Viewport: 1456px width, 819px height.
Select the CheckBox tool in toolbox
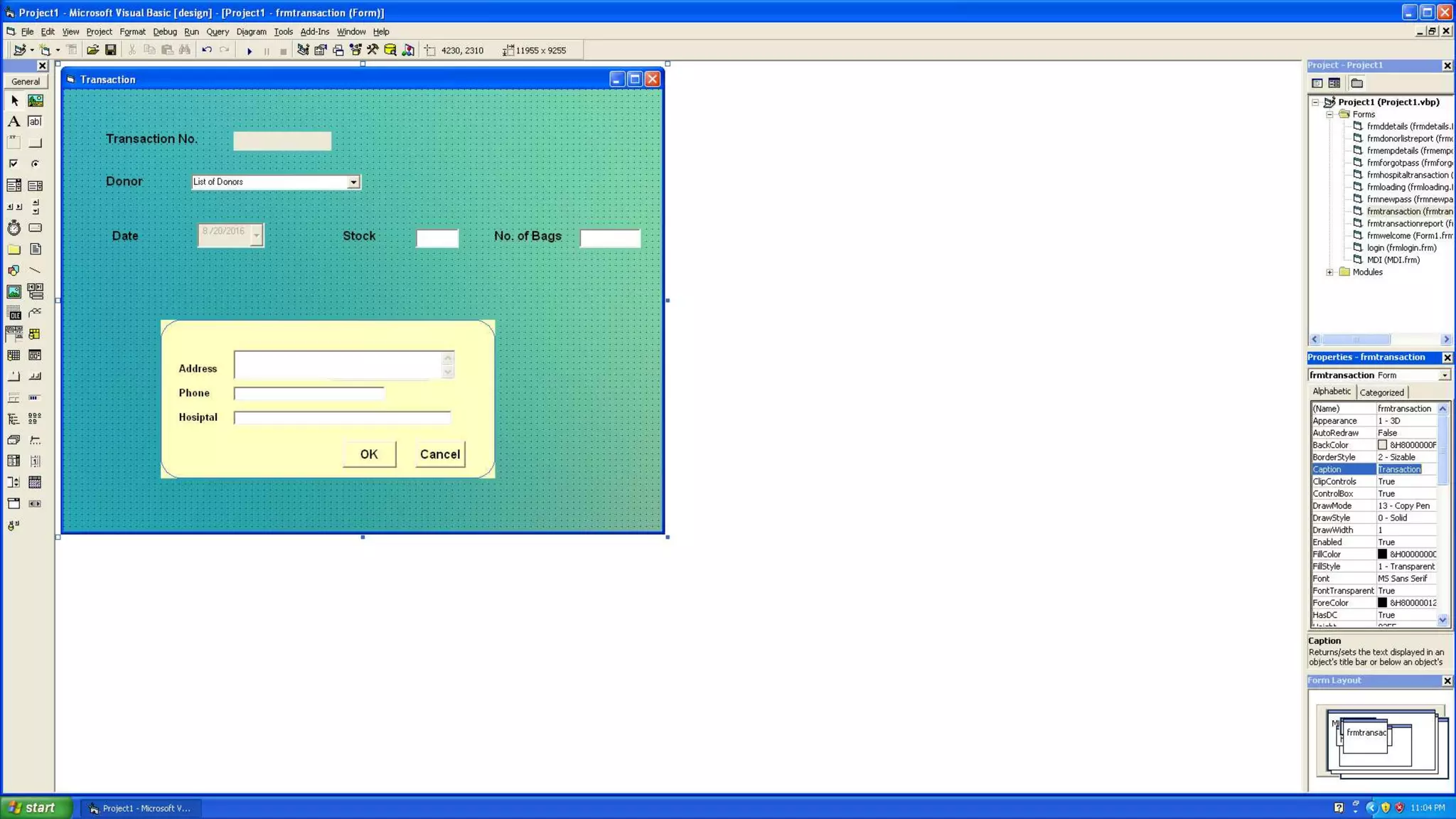point(14,164)
